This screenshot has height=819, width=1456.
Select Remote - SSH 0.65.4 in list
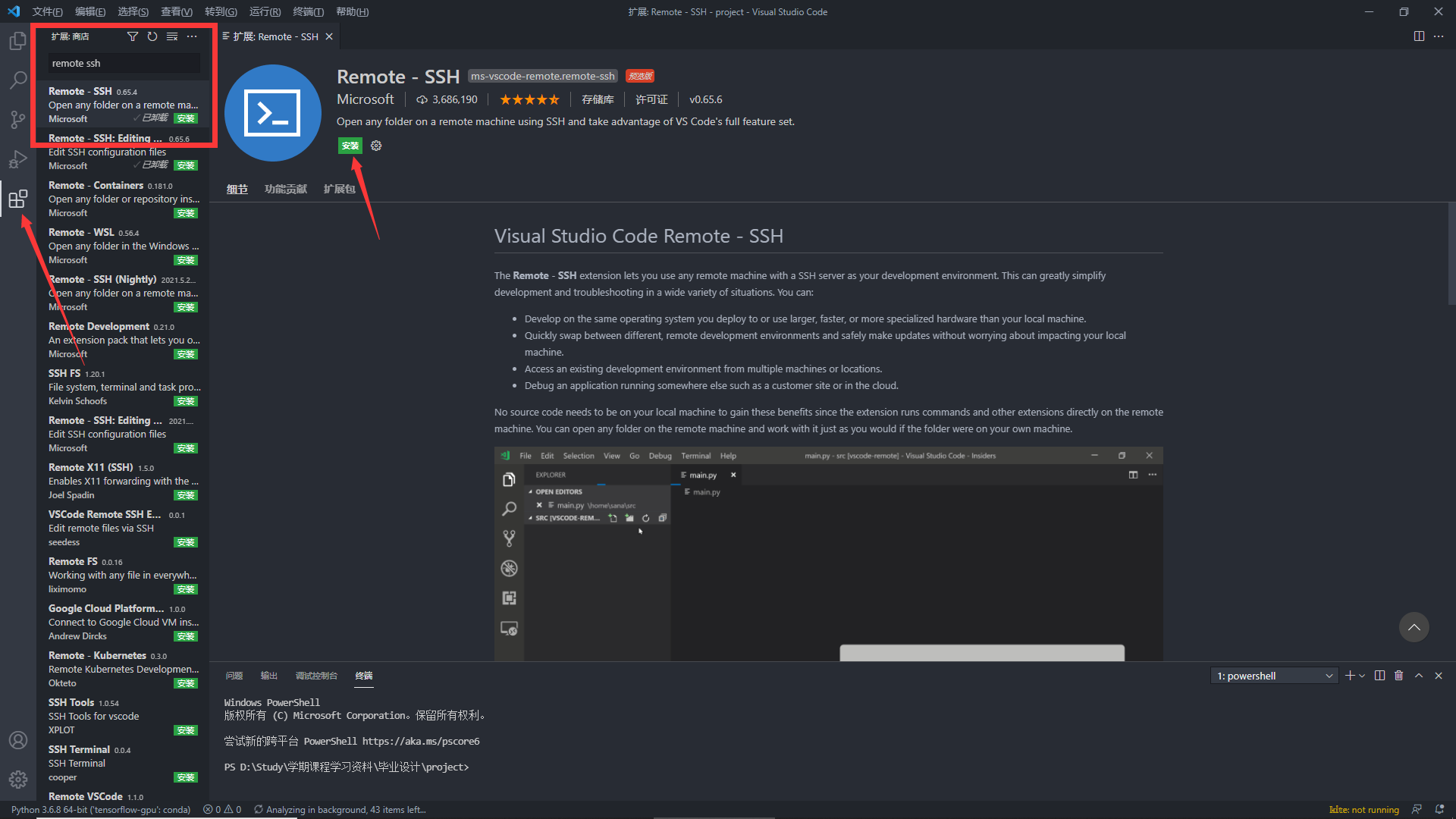(x=123, y=105)
